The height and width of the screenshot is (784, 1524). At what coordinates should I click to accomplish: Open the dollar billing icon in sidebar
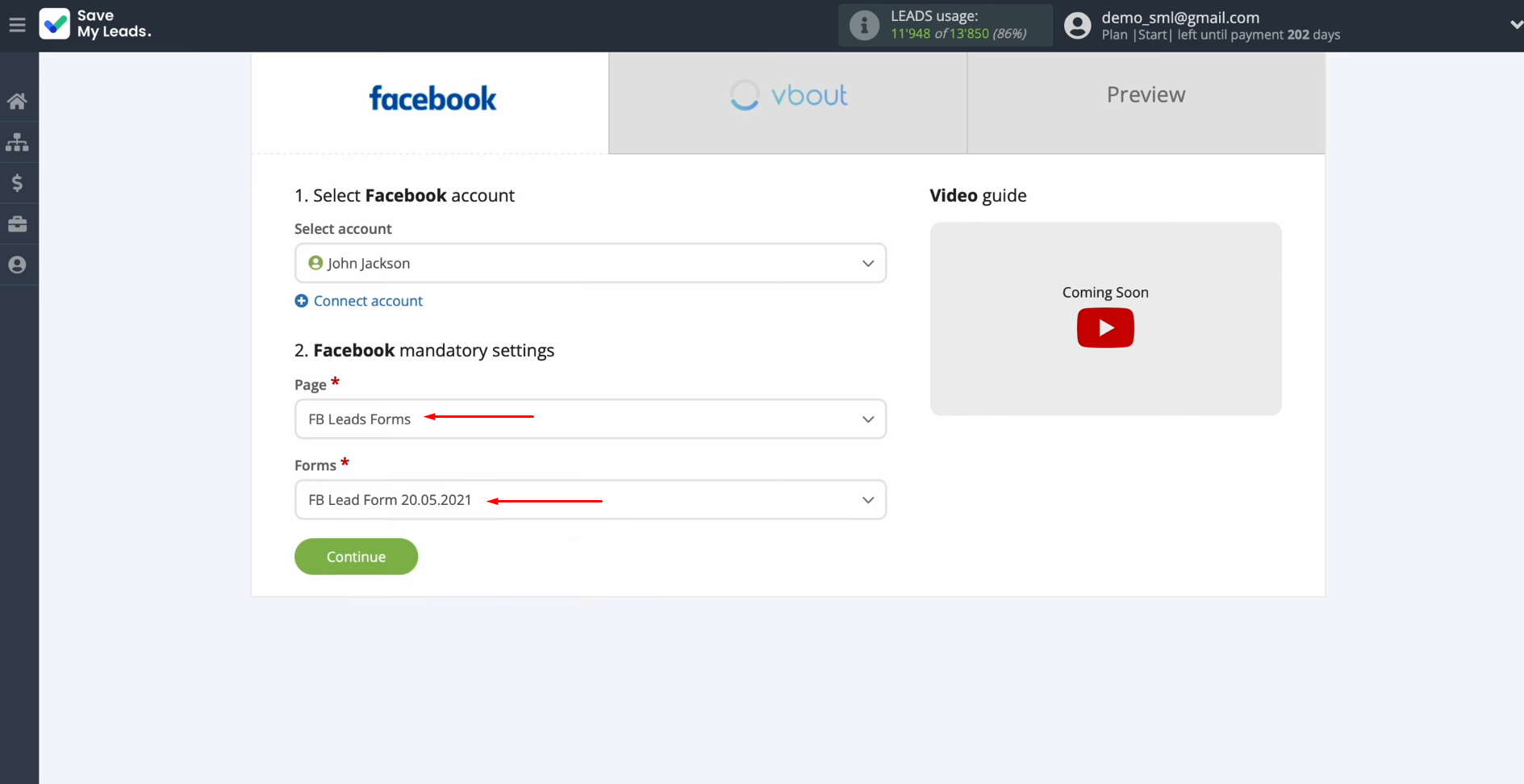tap(17, 183)
